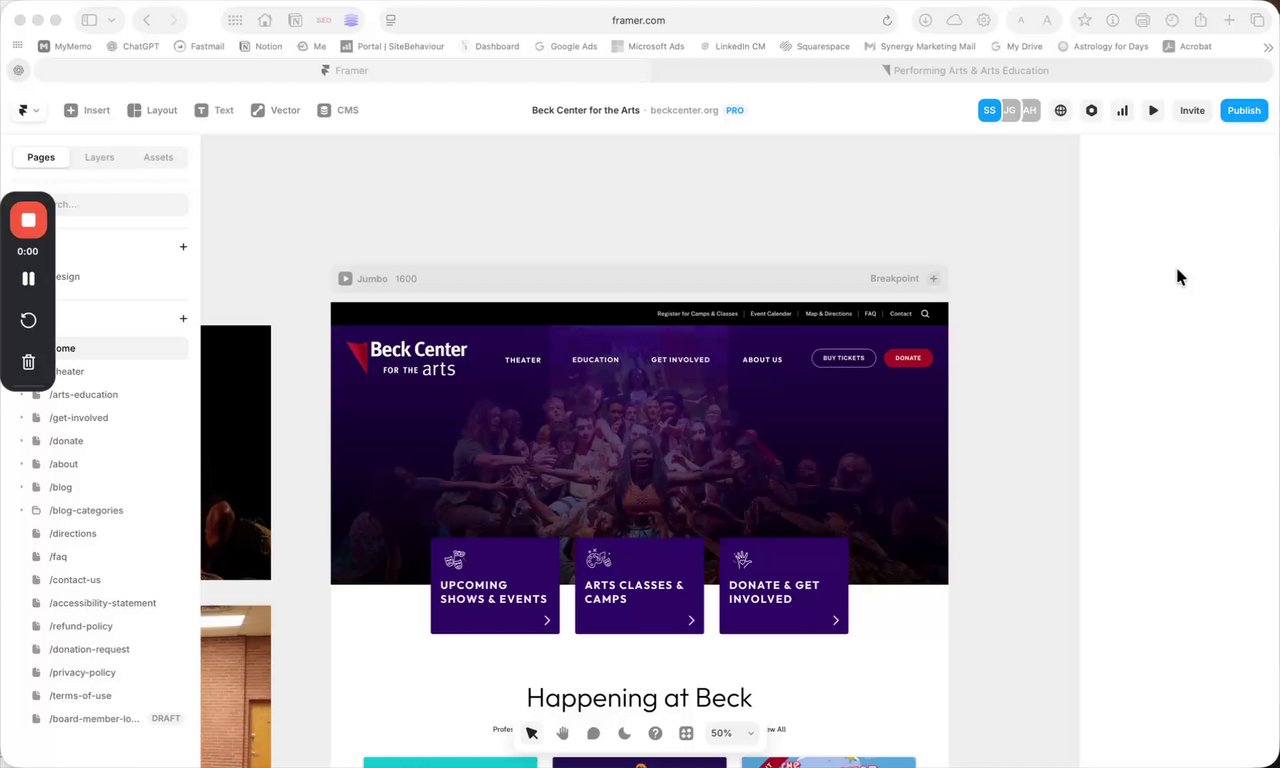This screenshot has height=768, width=1280.
Task: Click the Donate & Get Involved card
Action: point(784,586)
